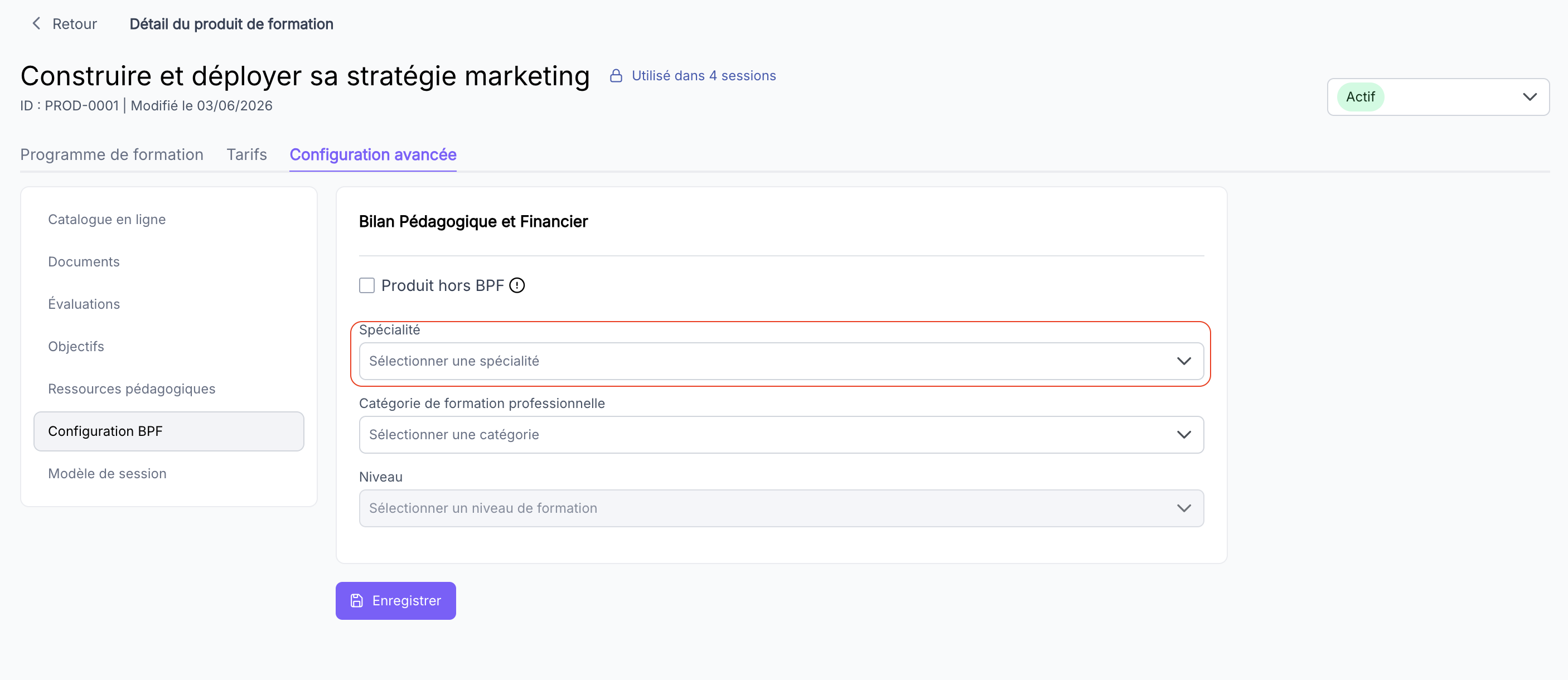
Task: Click the ID PROD-0001 modified date text
Action: tap(146, 106)
